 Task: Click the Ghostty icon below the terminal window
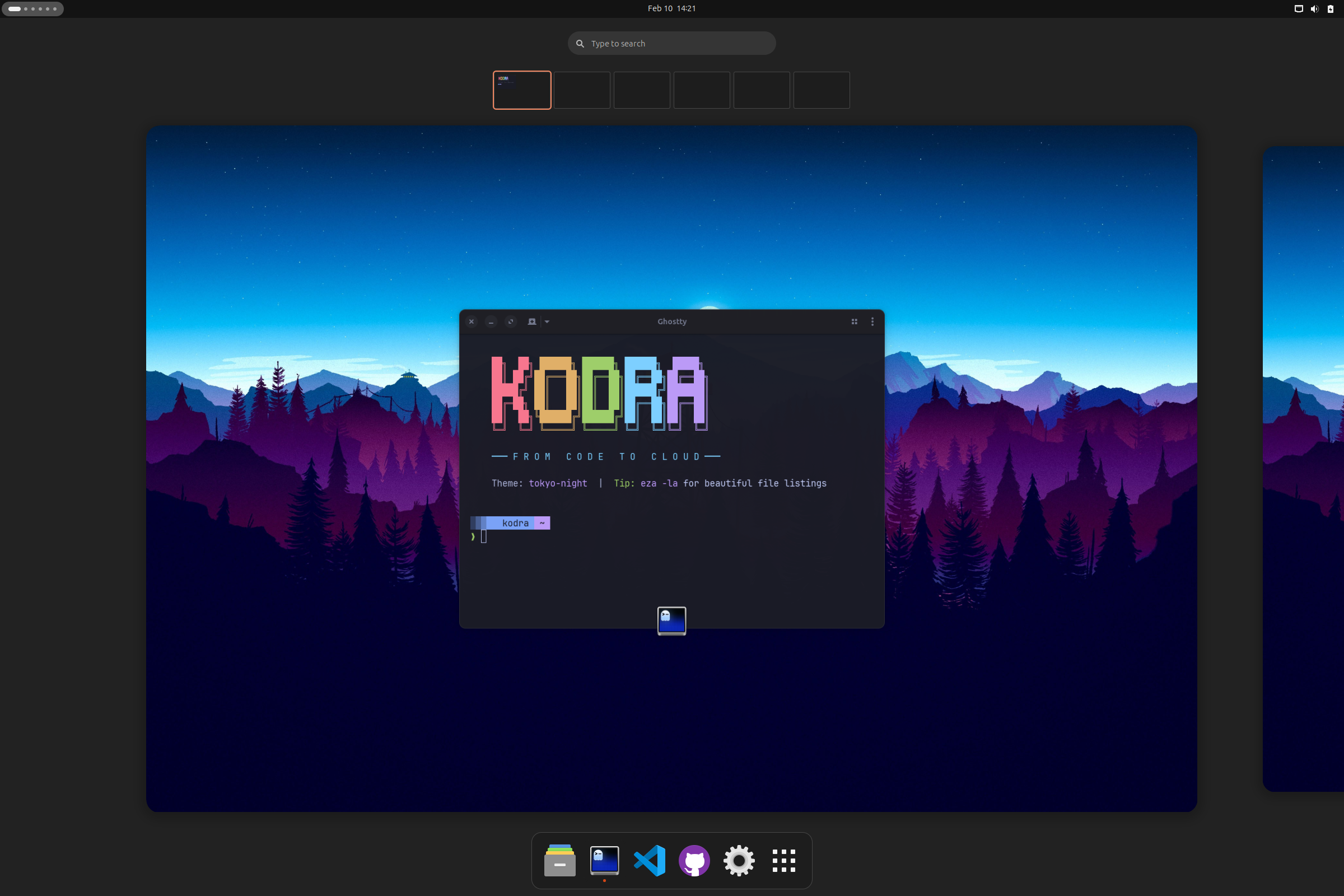[671, 620]
